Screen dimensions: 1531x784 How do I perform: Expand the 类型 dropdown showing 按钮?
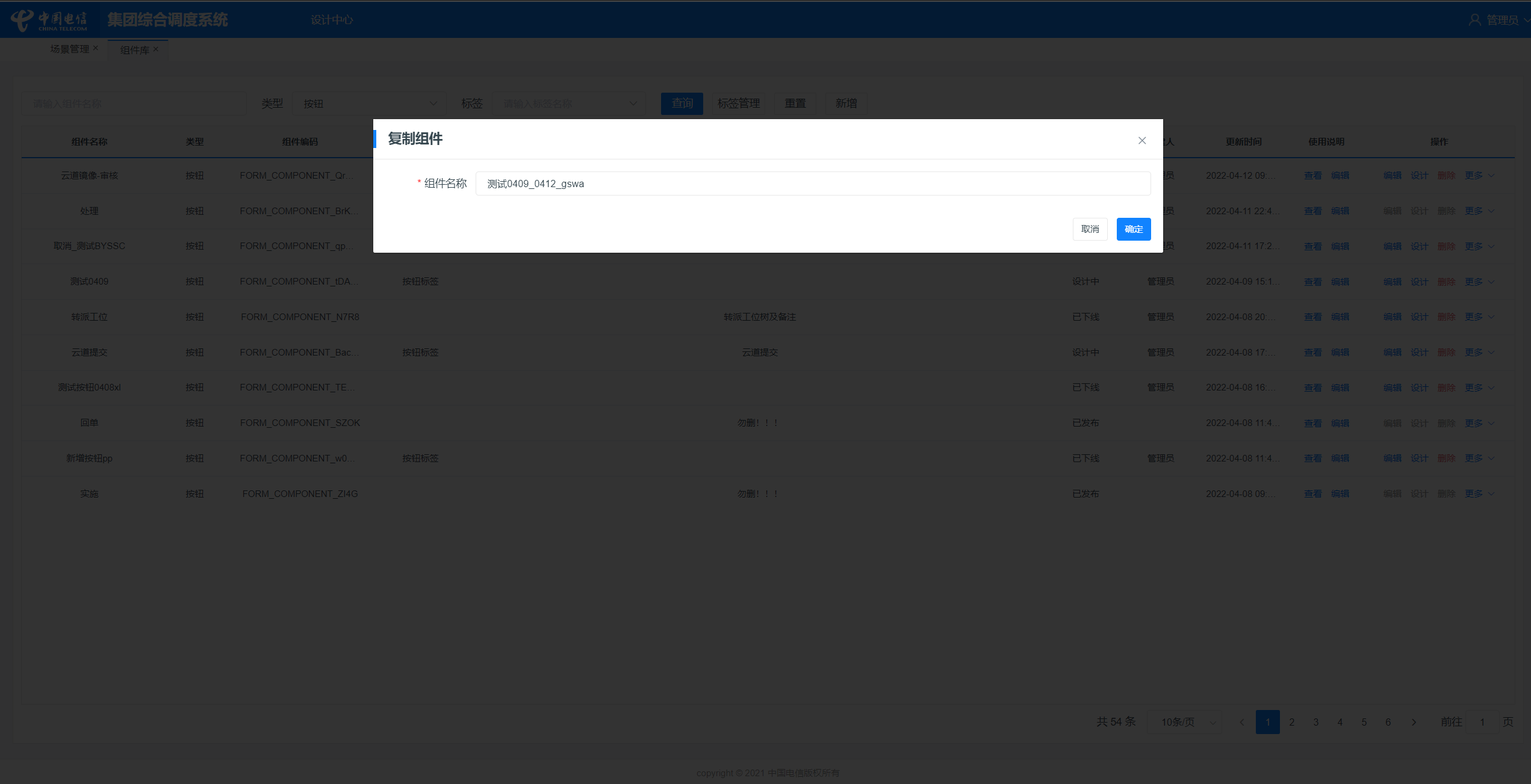(368, 103)
